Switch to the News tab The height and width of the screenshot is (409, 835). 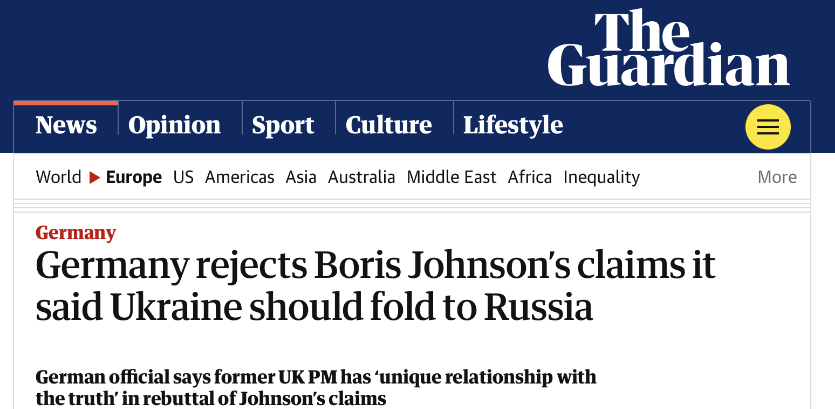click(x=66, y=126)
